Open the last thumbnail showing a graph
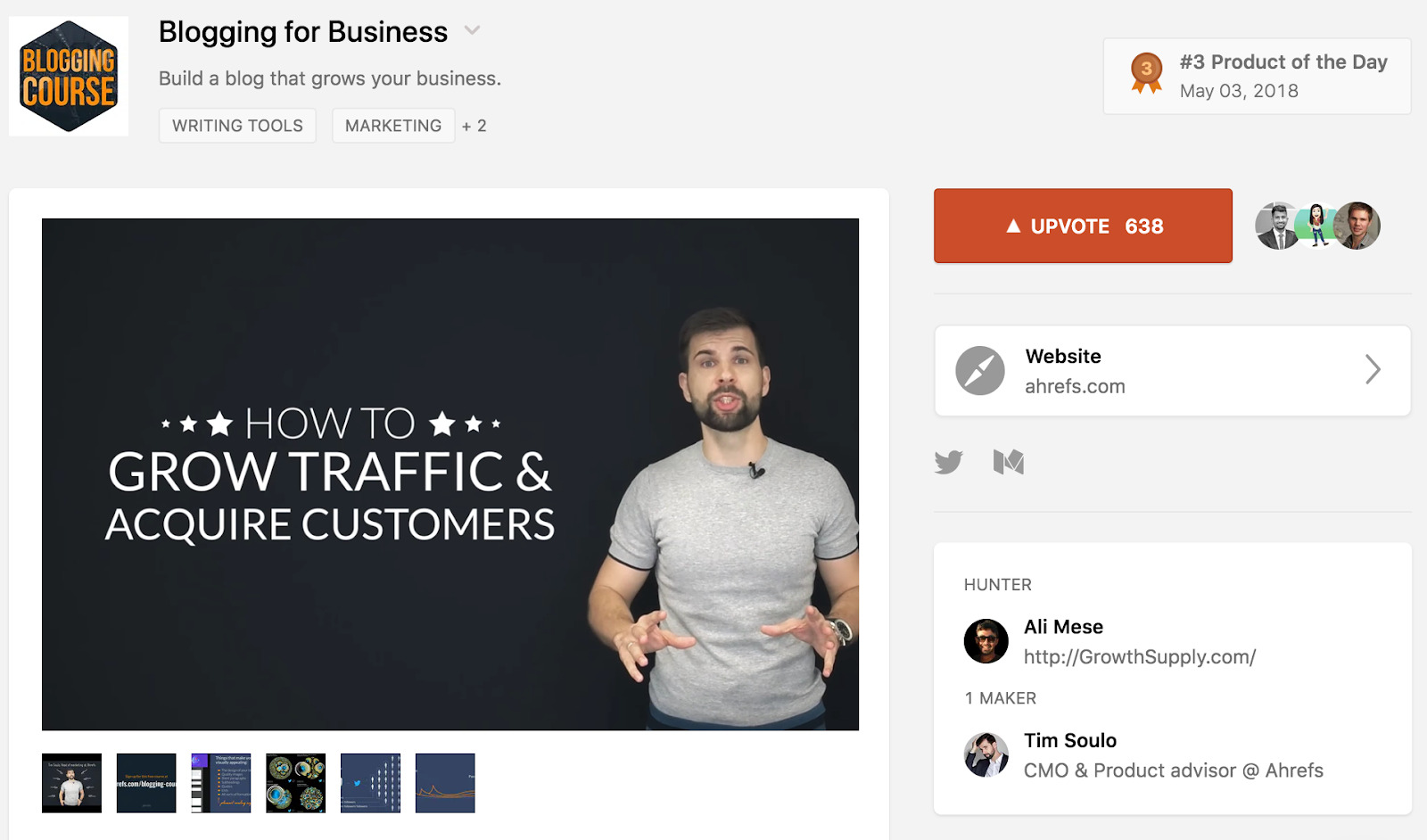The image size is (1427, 840). click(x=444, y=782)
